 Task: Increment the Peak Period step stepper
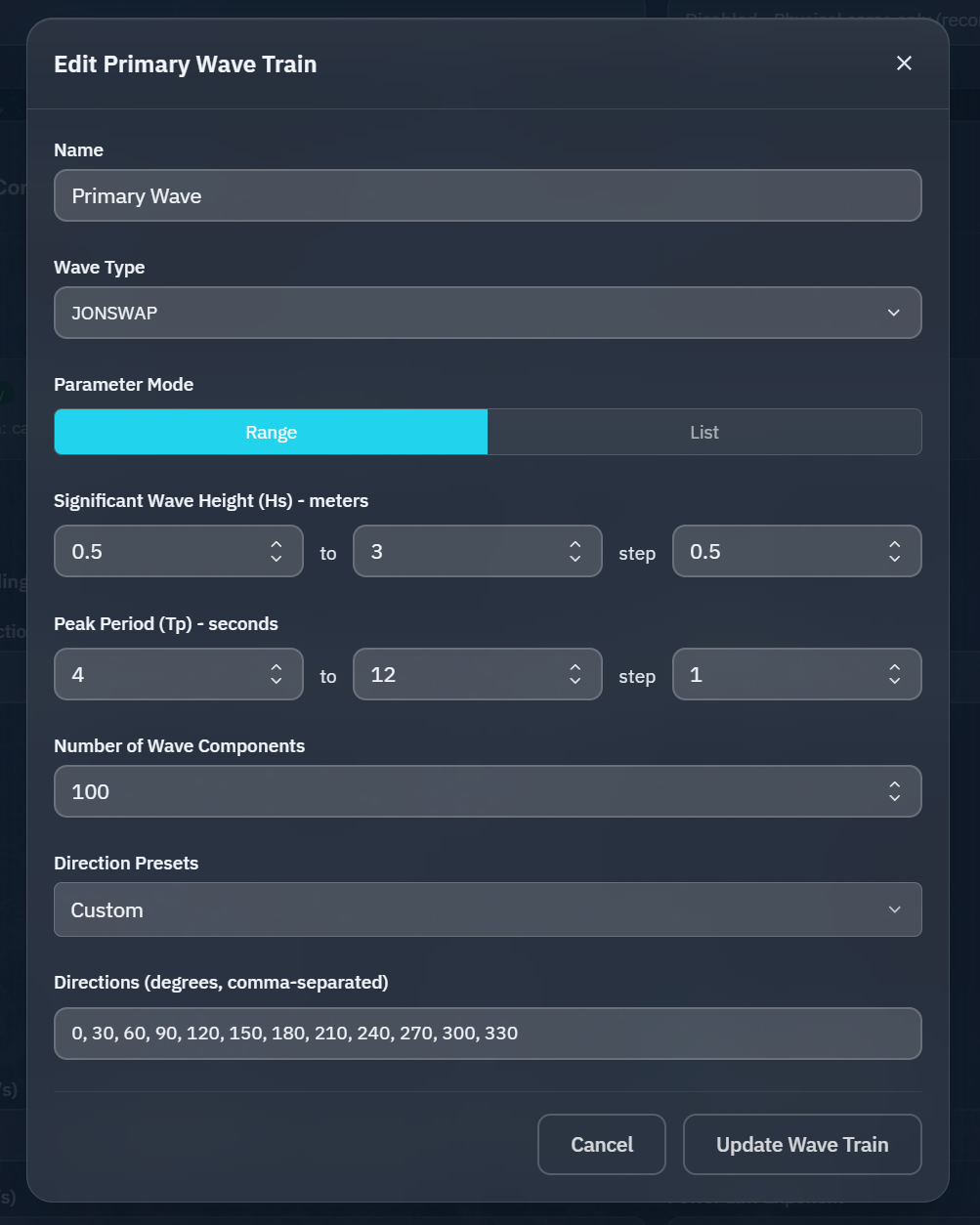(894, 668)
